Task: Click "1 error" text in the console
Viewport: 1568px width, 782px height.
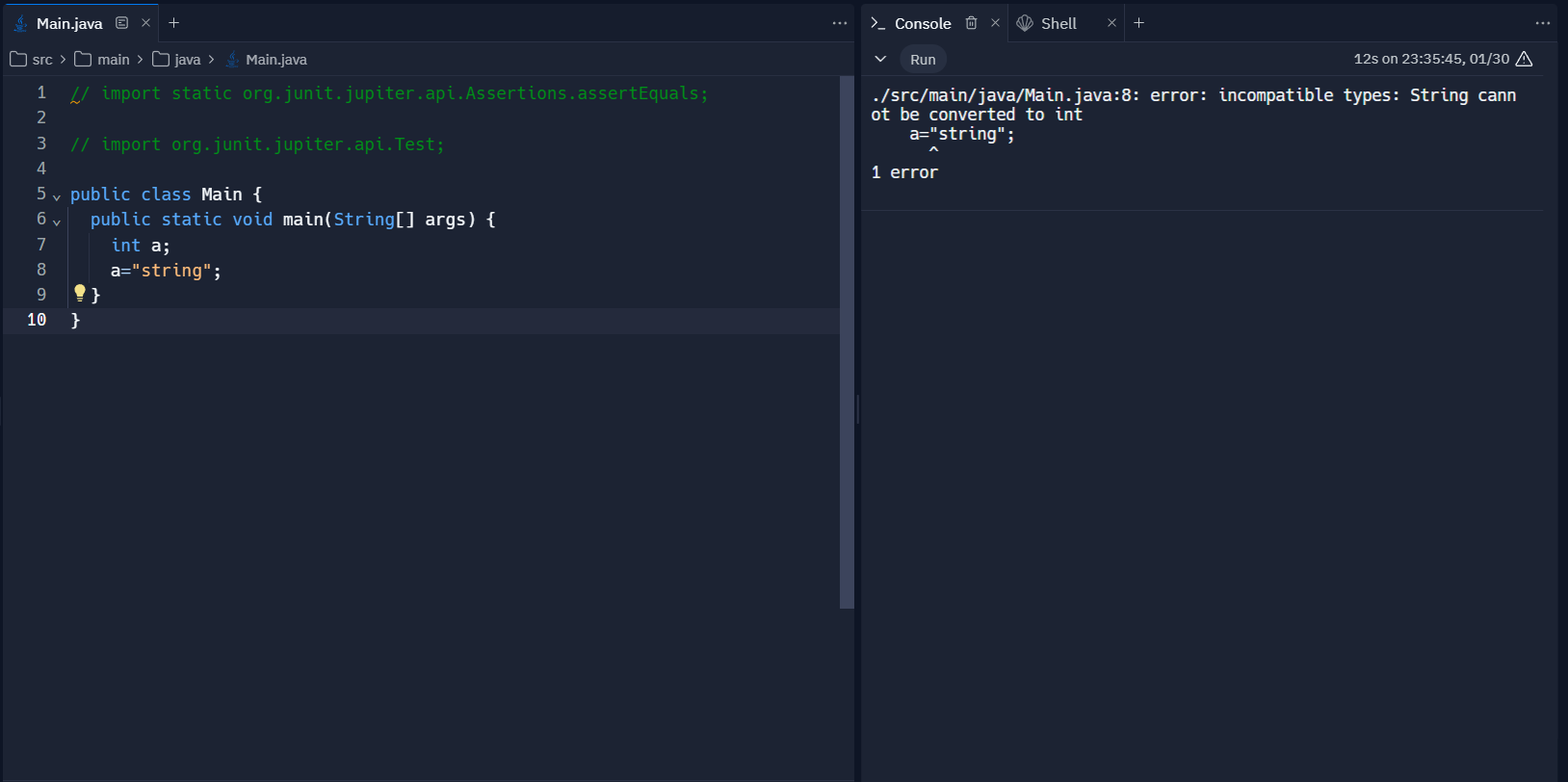Action: point(904,172)
